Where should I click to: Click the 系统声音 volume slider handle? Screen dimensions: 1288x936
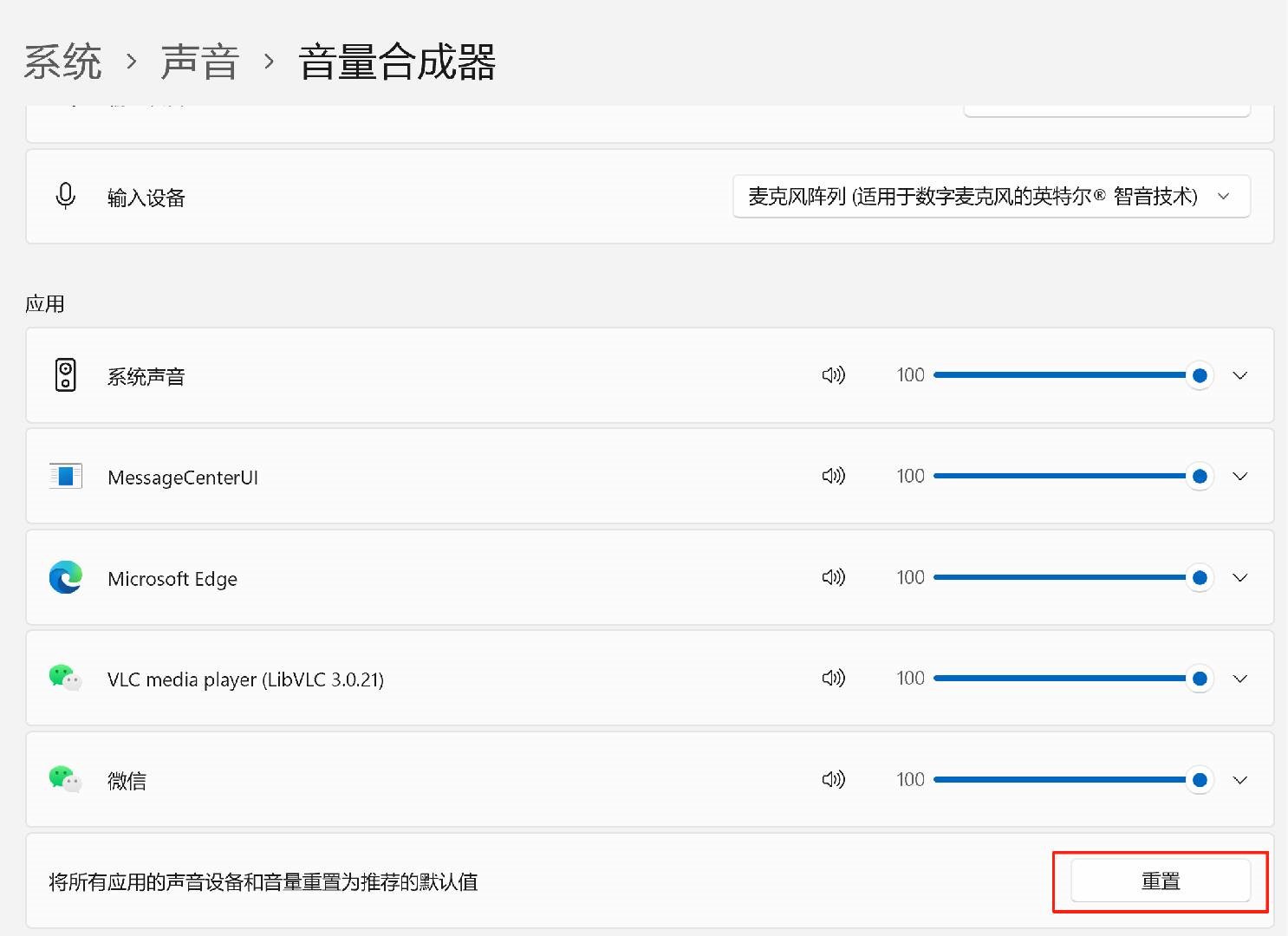[1200, 375]
